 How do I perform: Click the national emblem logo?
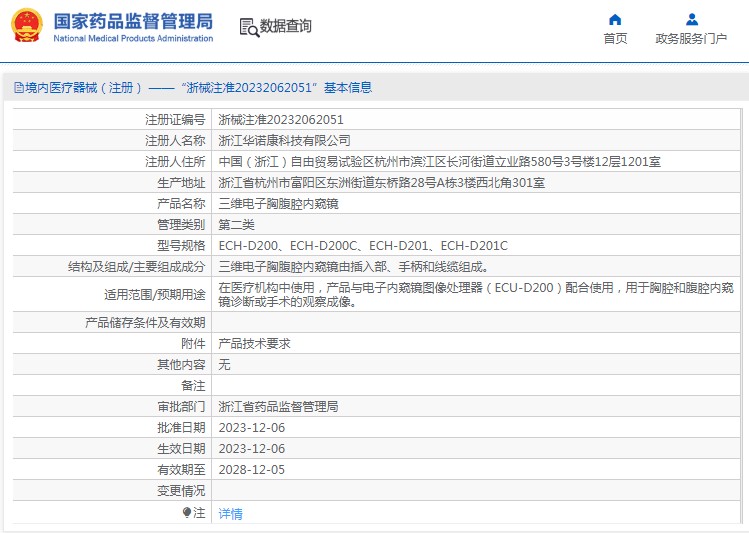[x=27, y=25]
